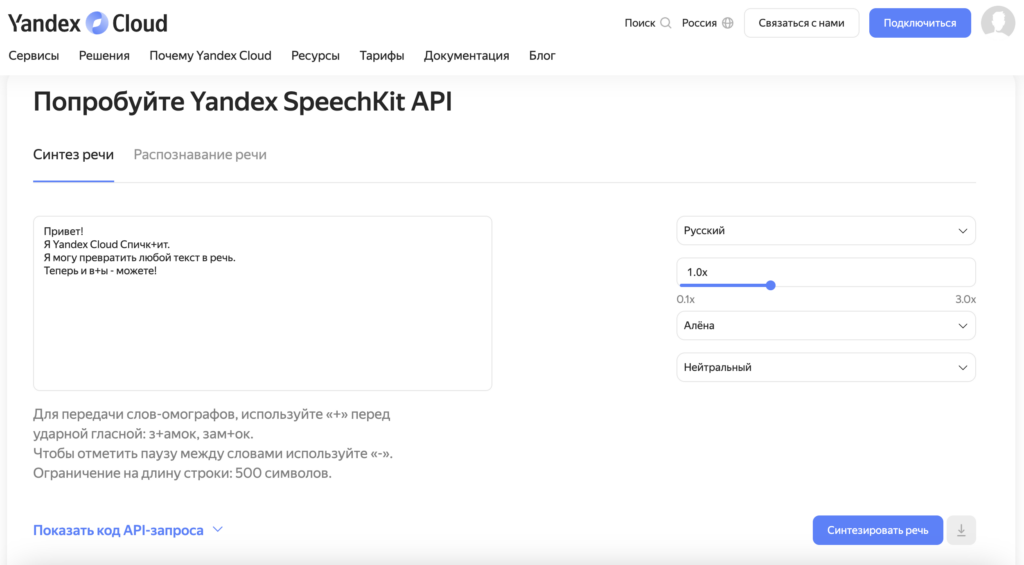Click the globe region icon
1024x565 pixels.
point(727,23)
